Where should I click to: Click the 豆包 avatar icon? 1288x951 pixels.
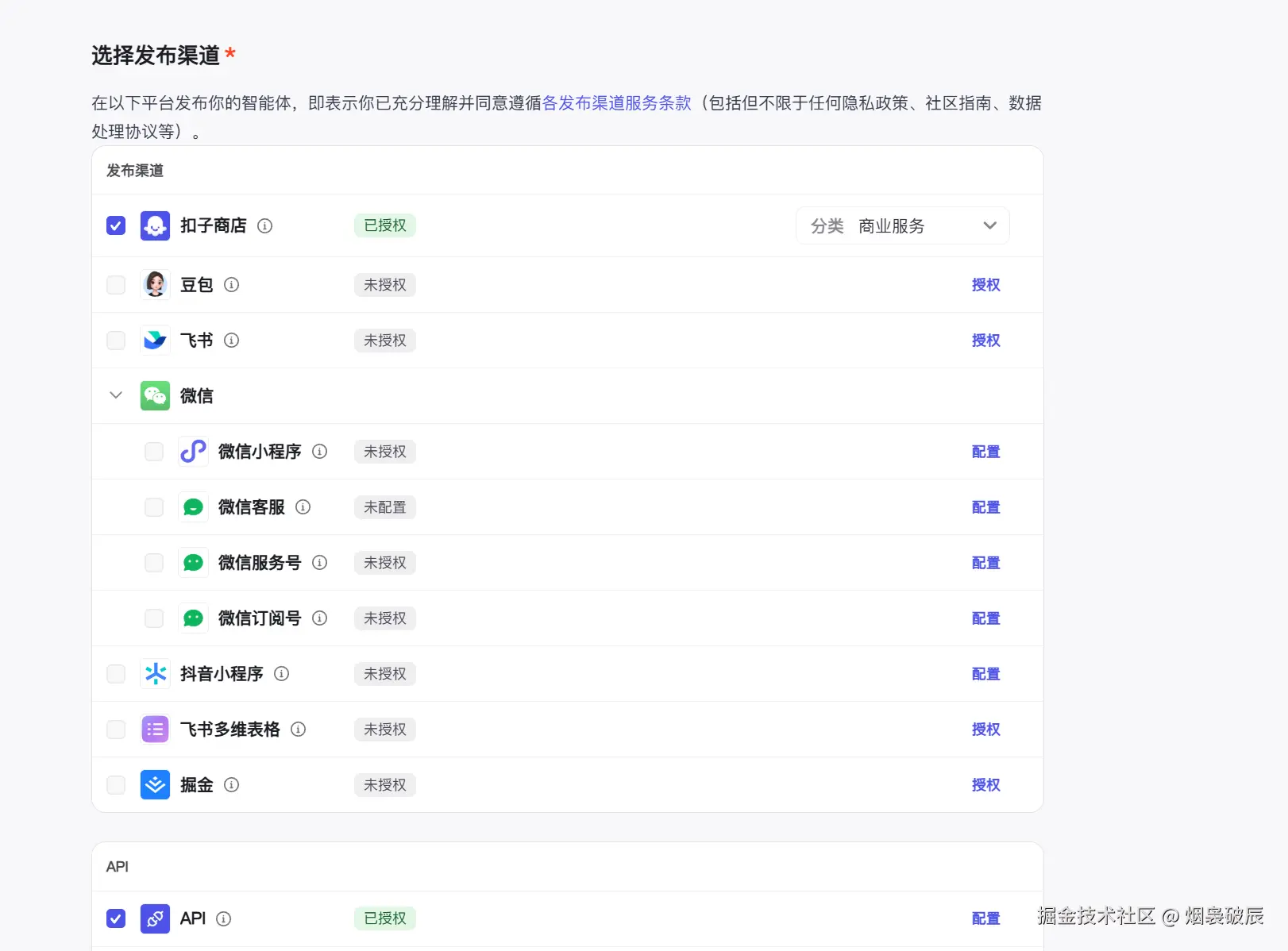click(155, 284)
